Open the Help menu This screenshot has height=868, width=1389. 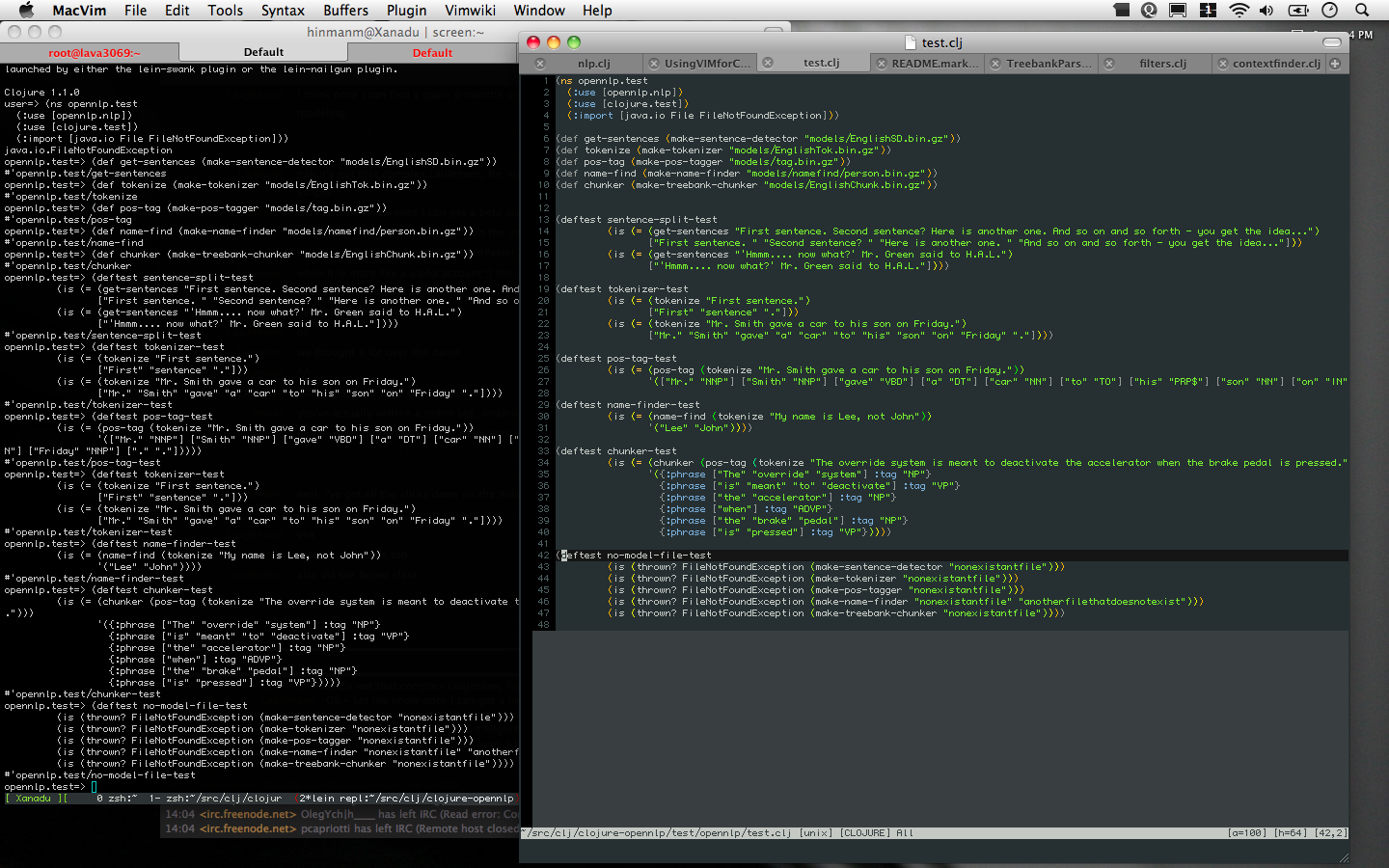597,10
